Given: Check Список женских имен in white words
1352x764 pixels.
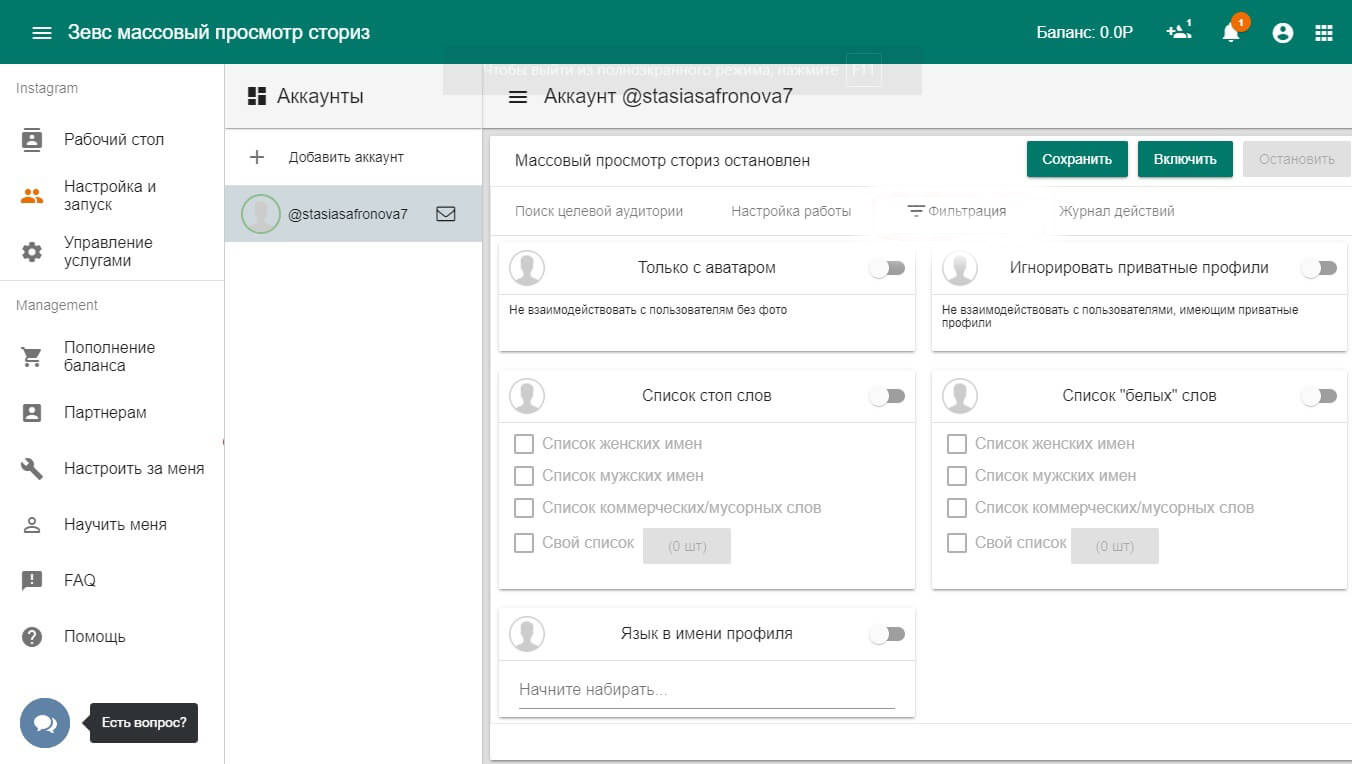Looking at the screenshot, I should (x=957, y=444).
